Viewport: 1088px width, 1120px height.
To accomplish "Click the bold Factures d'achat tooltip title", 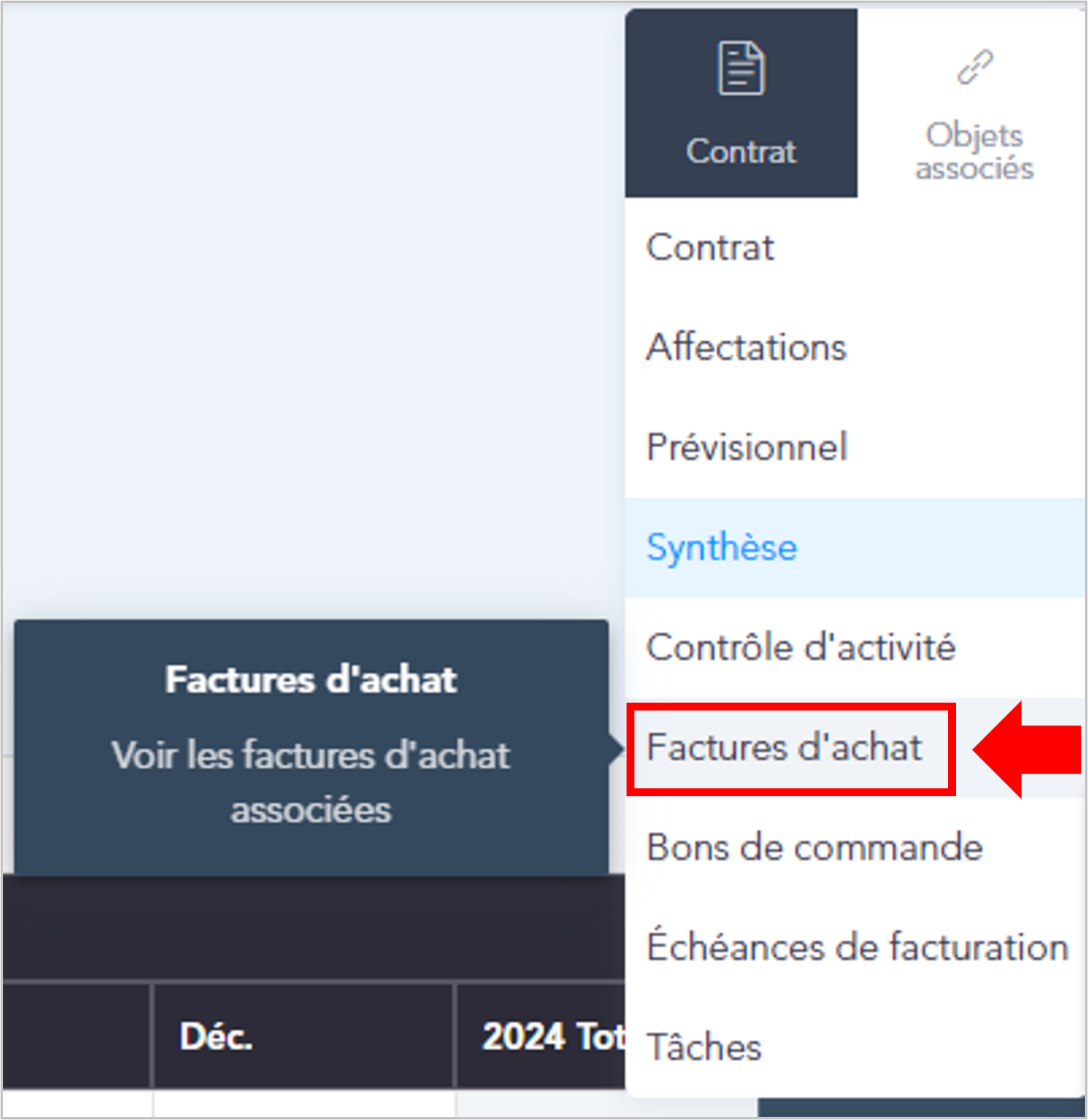I will 311,680.
